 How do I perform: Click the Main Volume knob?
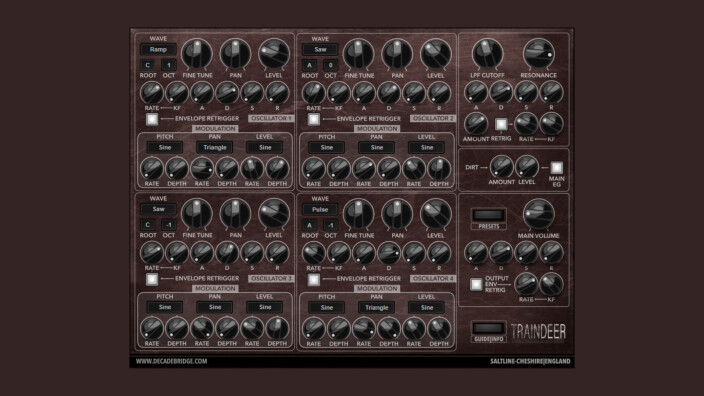(538, 214)
